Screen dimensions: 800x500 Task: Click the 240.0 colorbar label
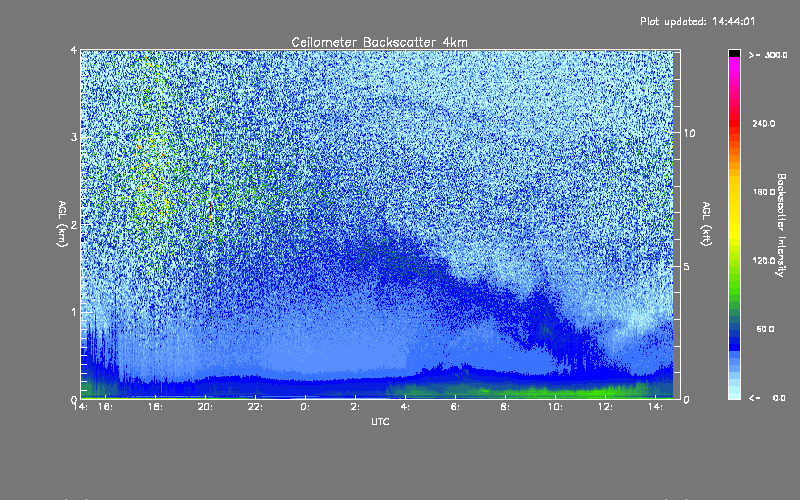tap(764, 123)
